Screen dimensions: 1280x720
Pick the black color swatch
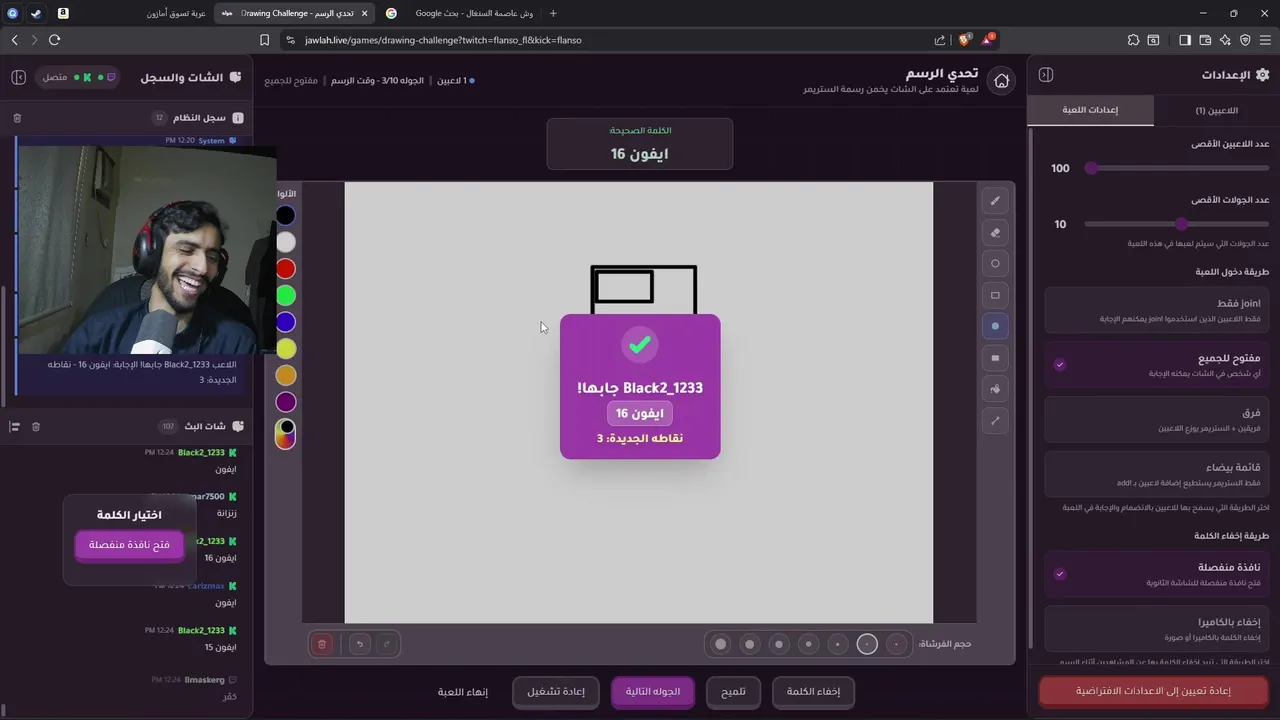[x=286, y=216]
